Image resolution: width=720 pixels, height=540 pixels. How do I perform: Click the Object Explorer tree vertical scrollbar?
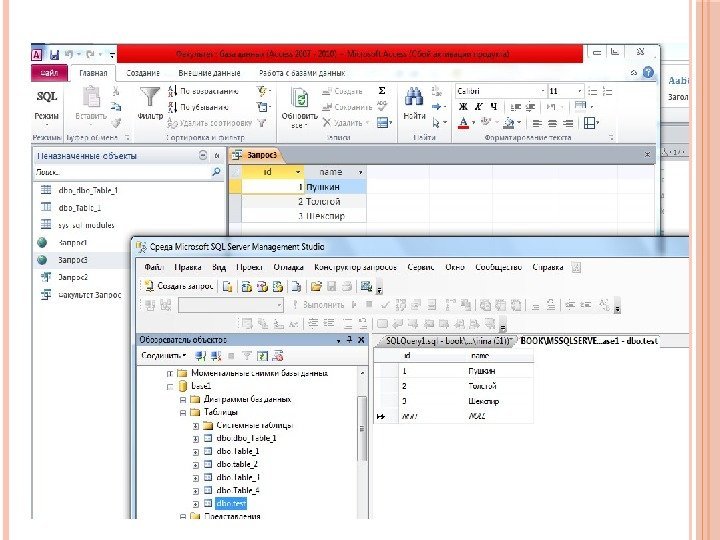tap(362, 430)
